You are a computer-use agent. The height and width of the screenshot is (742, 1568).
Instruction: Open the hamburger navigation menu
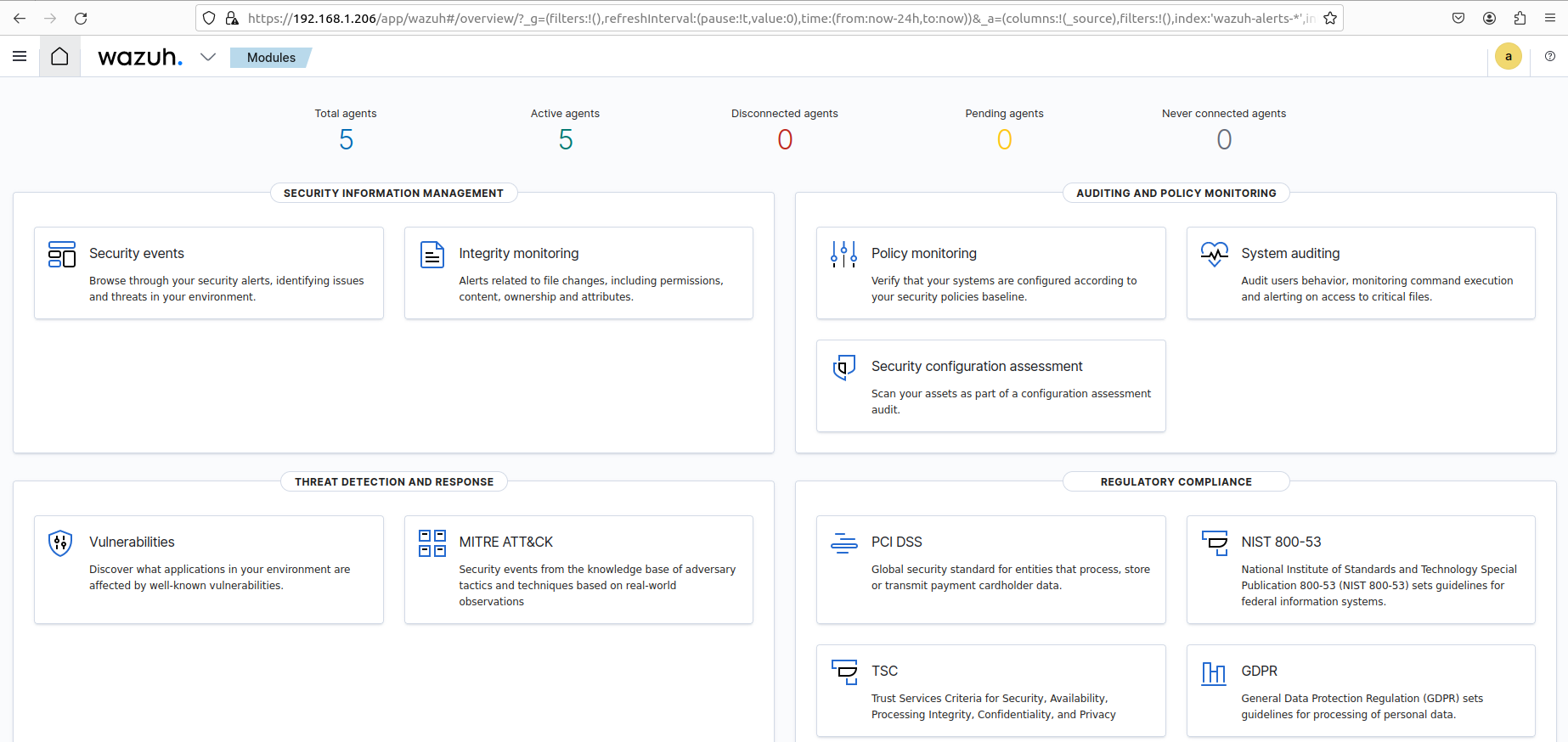[x=20, y=57]
